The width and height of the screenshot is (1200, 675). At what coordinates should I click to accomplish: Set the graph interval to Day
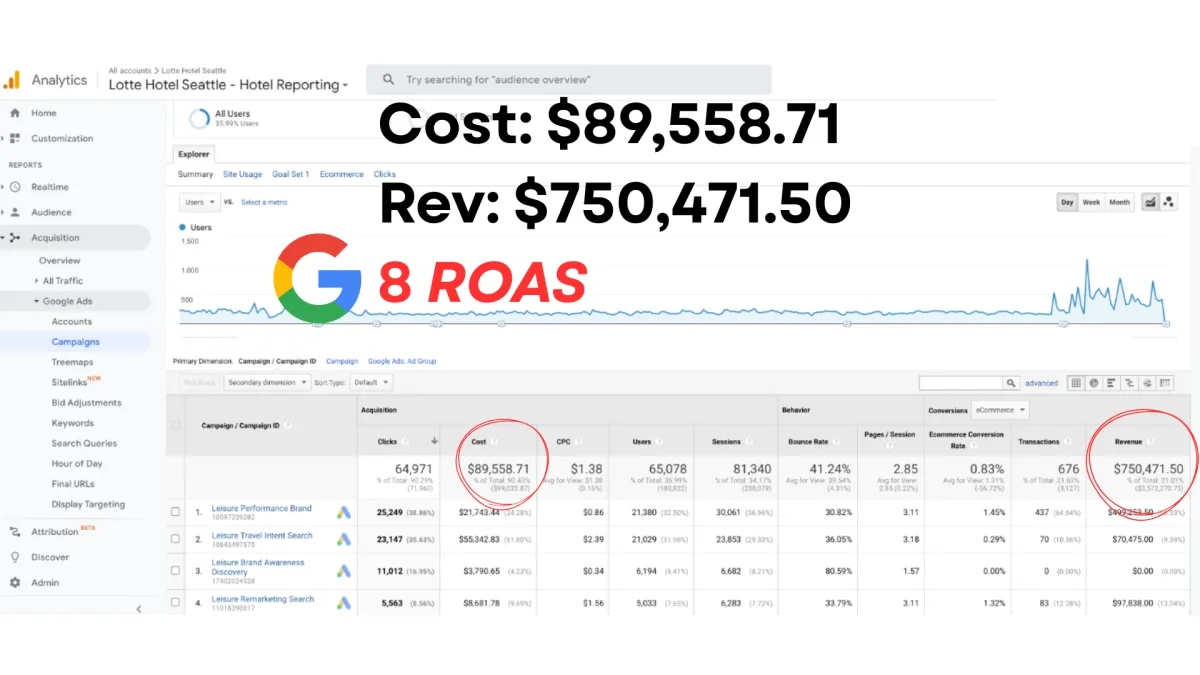click(x=1068, y=202)
